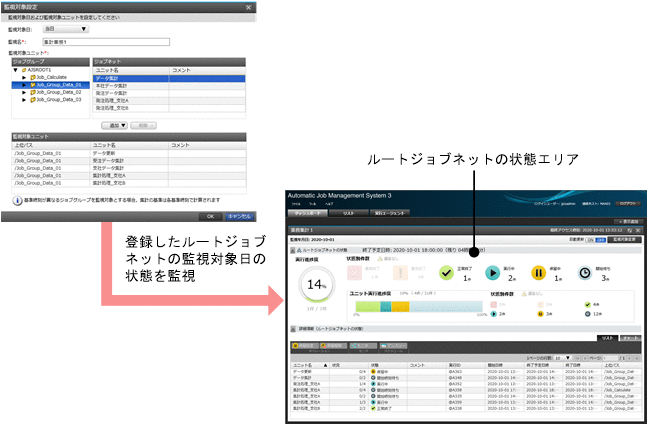Image resolution: width=648 pixels, height=425 pixels.
Task: Go to the last list page
Action: (x=636, y=358)
